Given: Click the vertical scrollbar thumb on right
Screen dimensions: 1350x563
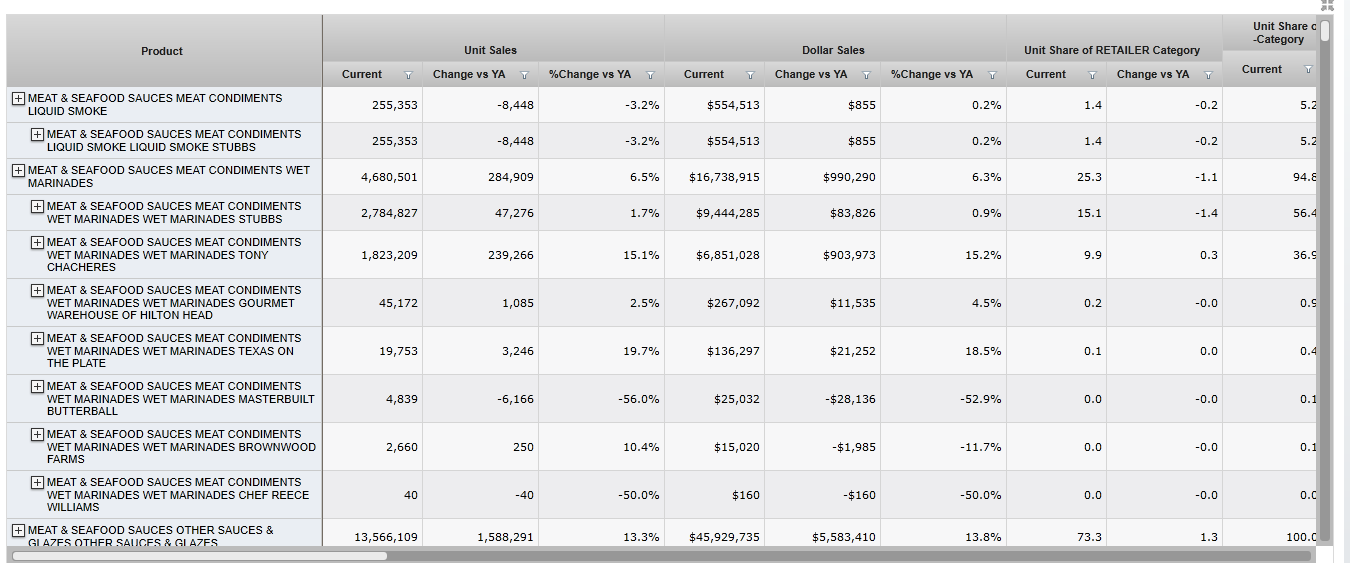Looking at the screenshot, I should coord(1325,31).
